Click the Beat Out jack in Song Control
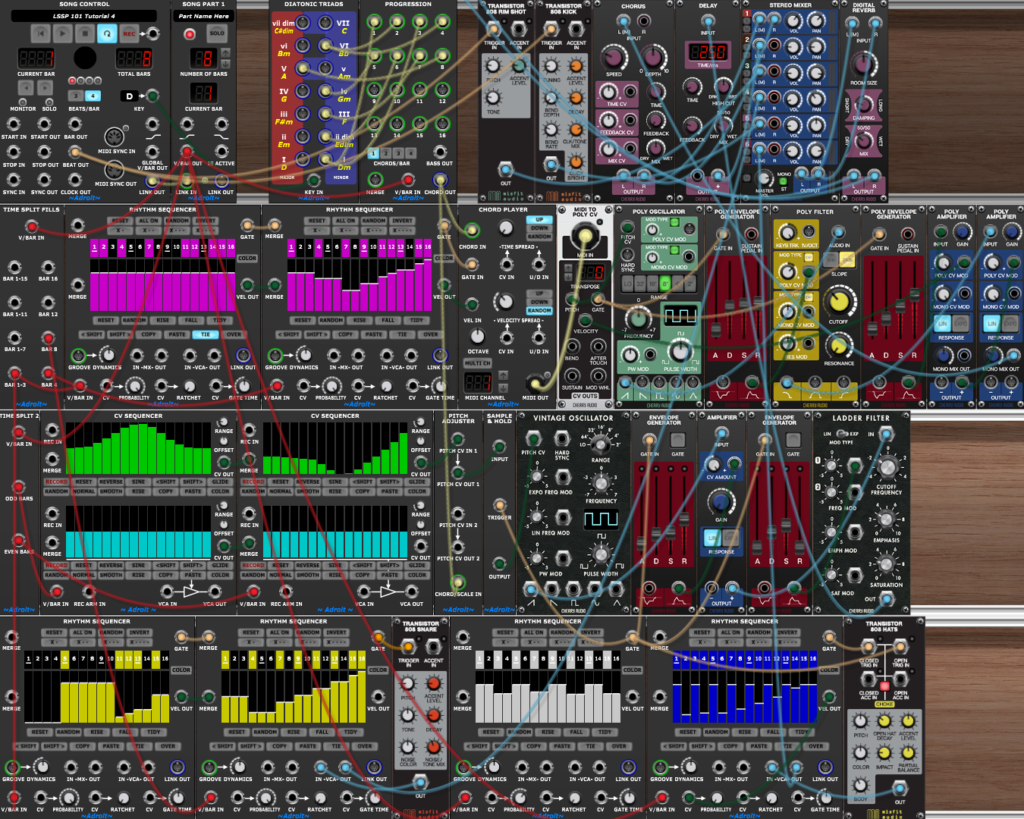Screen dimensions: 1024x819 tap(75, 152)
